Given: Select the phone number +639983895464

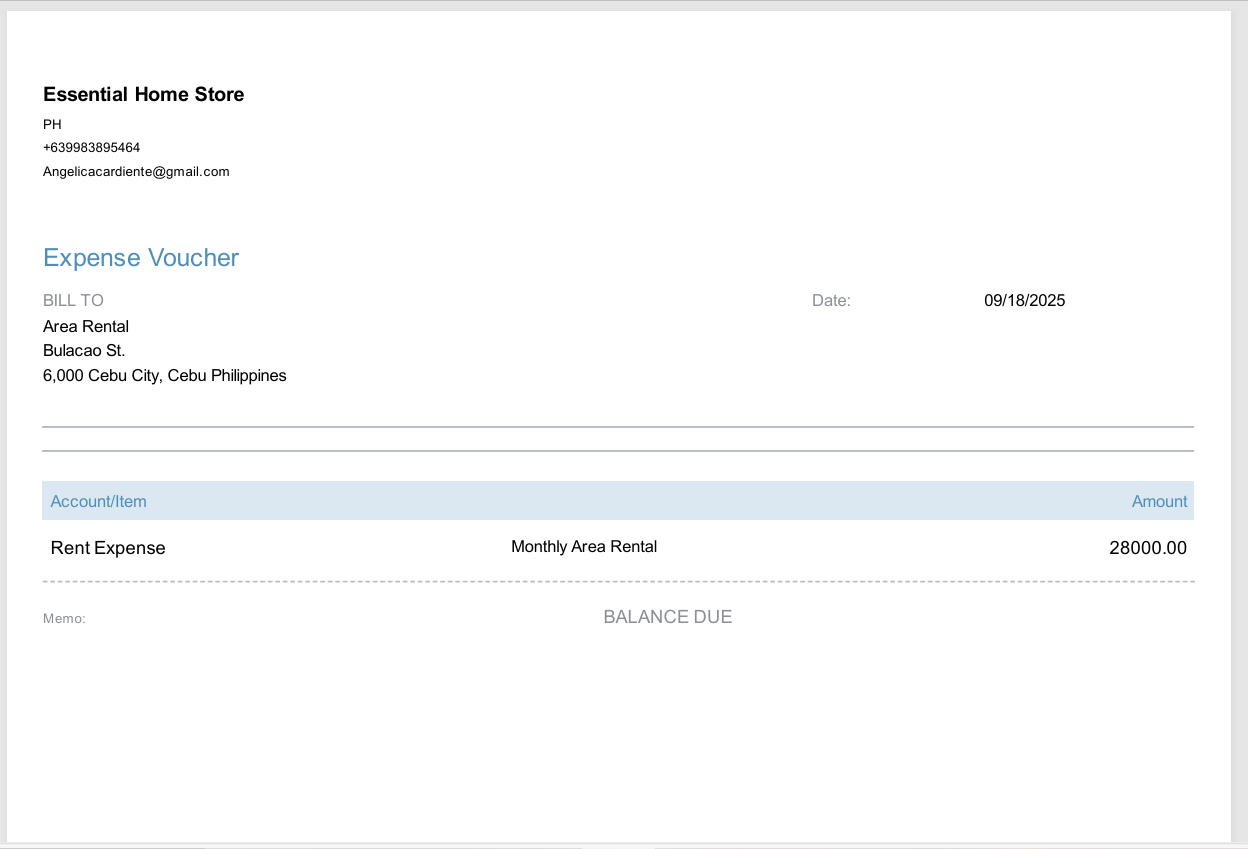Looking at the screenshot, I should tap(91, 148).
